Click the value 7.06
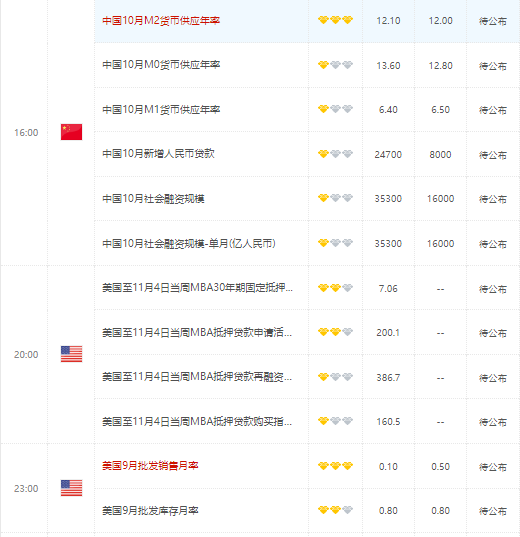Screen dimensions: 520x537 point(388,289)
